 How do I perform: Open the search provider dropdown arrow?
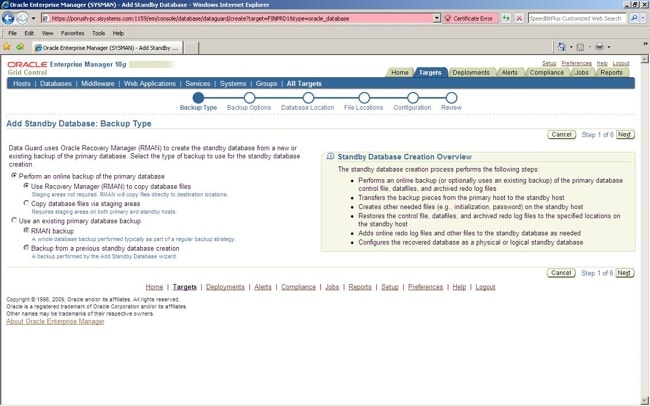point(643,18)
